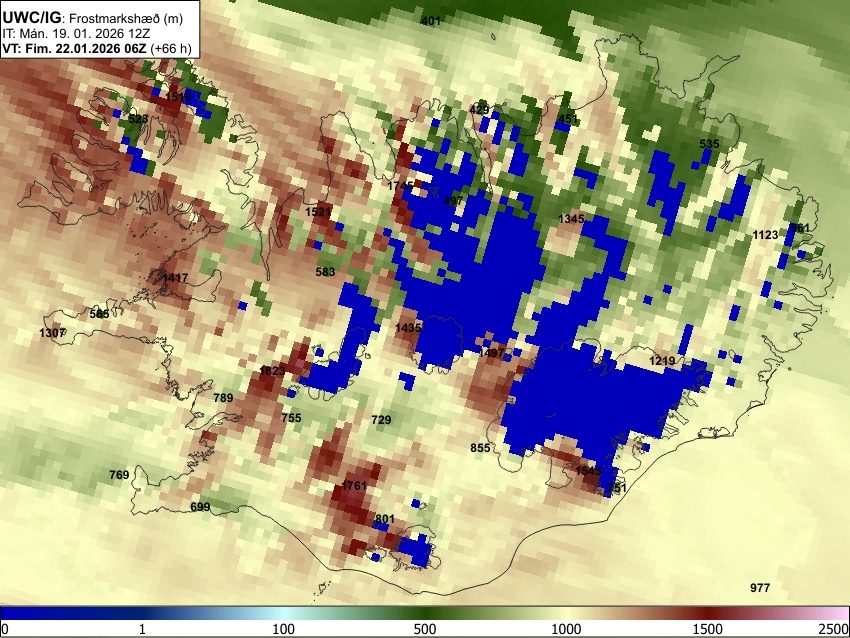Image resolution: width=850 pixels, height=638 pixels.
Task: Click the map value "1497"
Action: point(492,353)
